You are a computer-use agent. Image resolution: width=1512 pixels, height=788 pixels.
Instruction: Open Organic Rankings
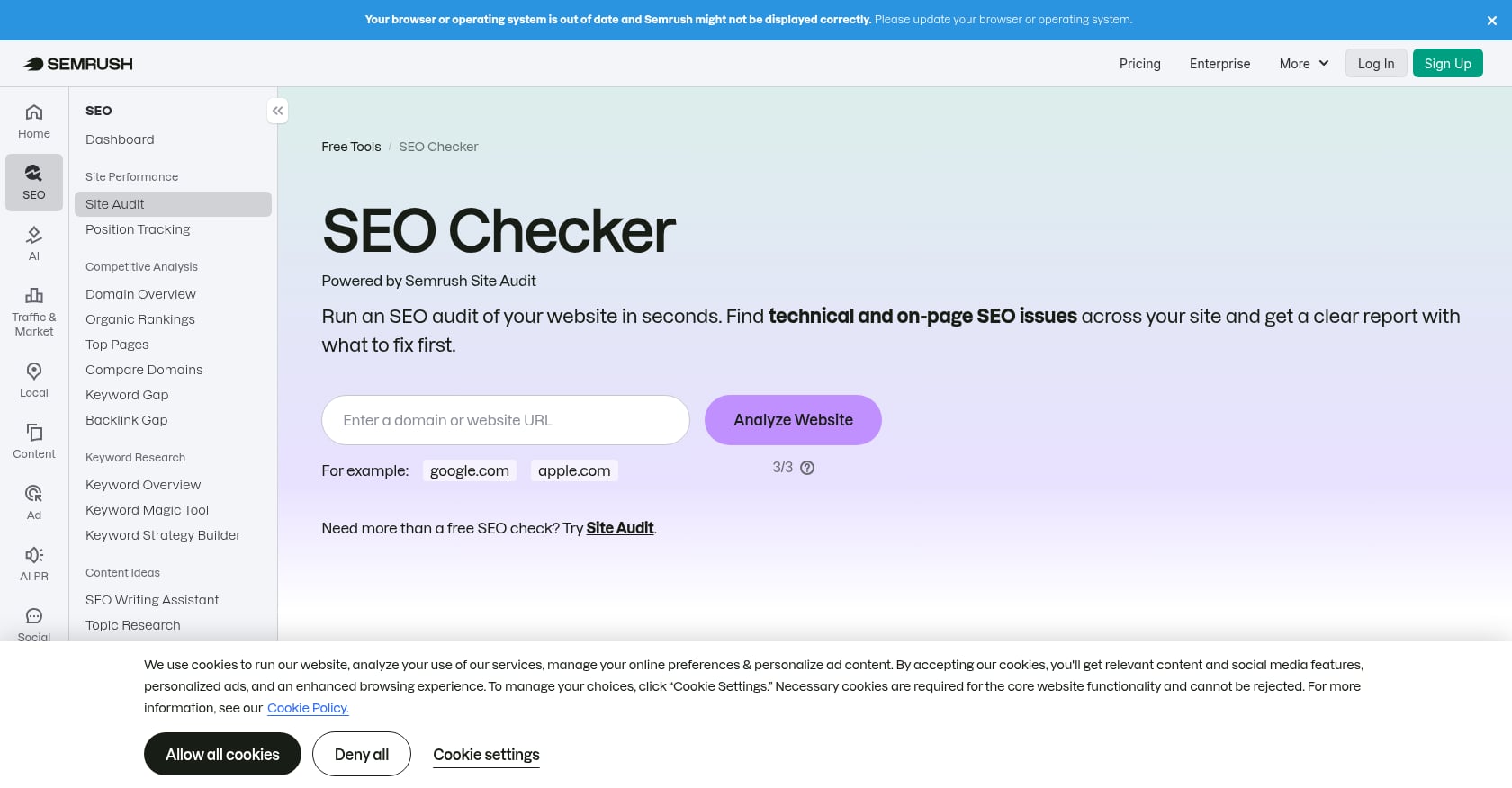(x=173, y=319)
